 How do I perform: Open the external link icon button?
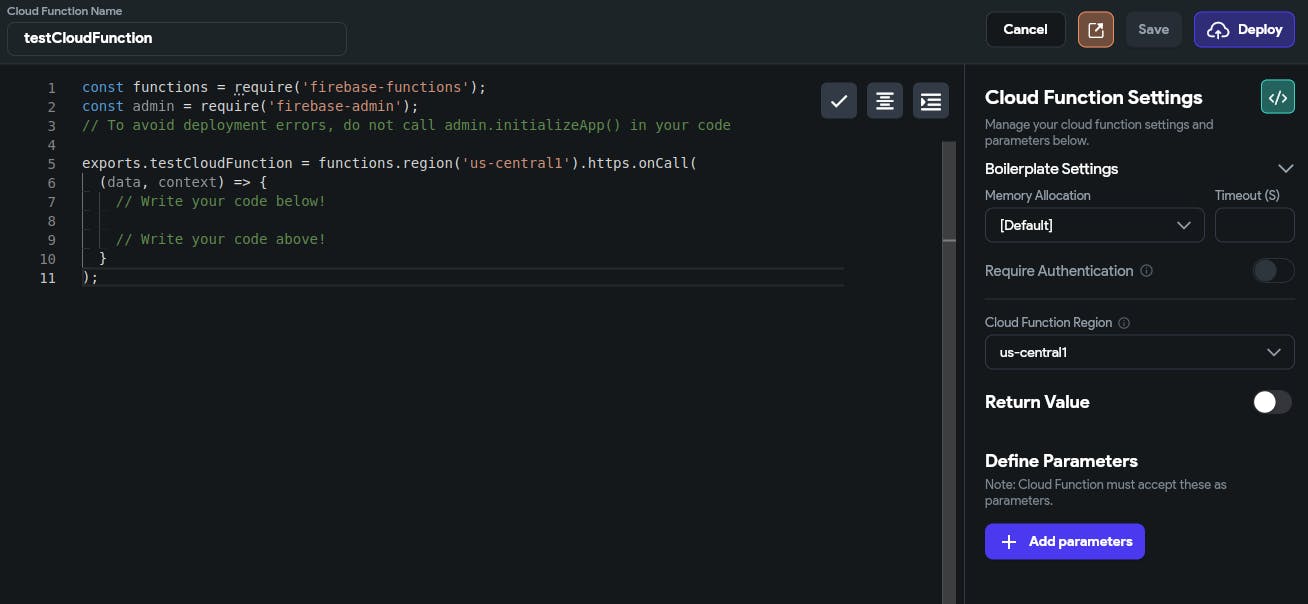coord(1096,30)
